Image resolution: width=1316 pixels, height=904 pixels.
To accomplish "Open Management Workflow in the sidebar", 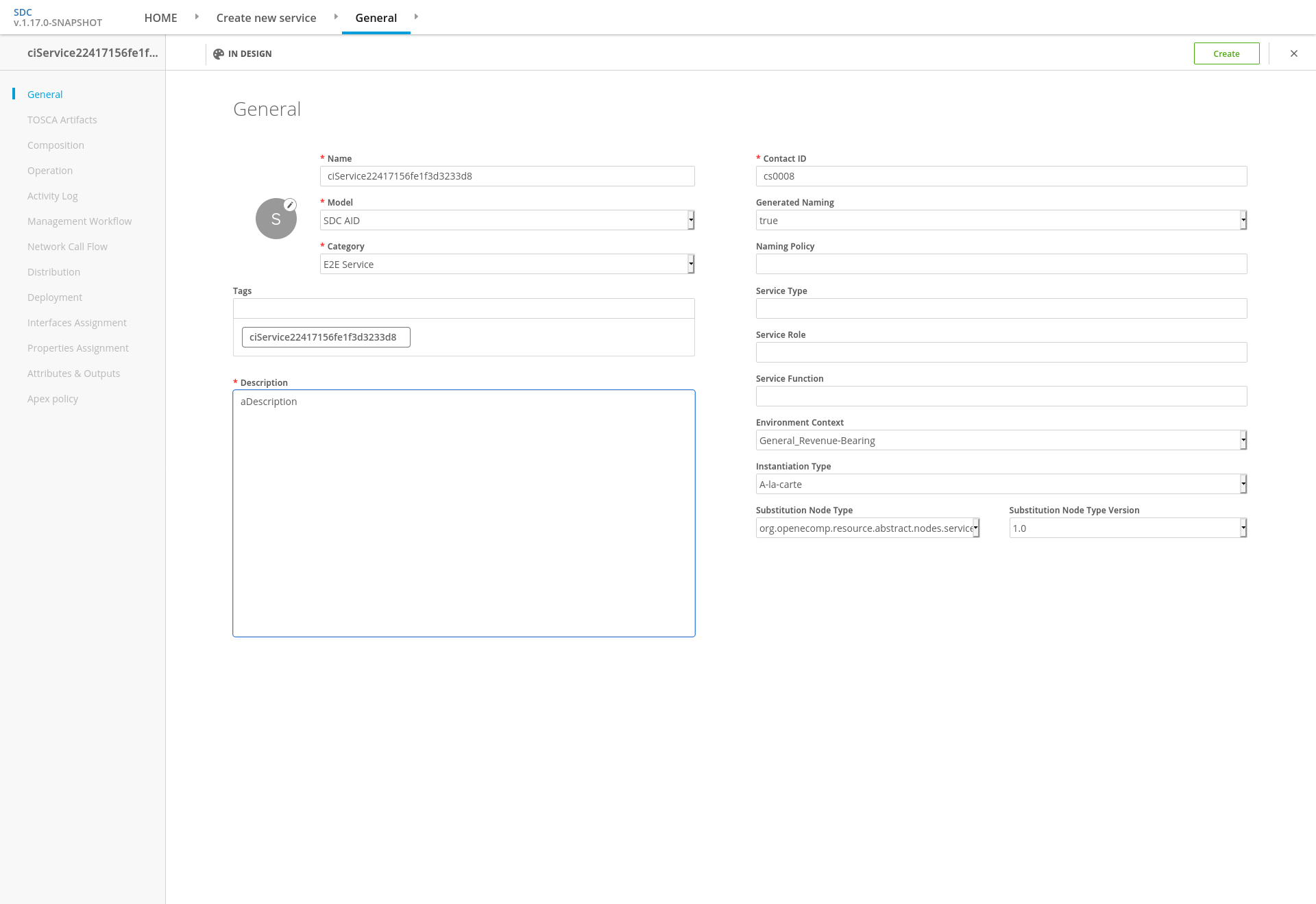I will point(80,221).
